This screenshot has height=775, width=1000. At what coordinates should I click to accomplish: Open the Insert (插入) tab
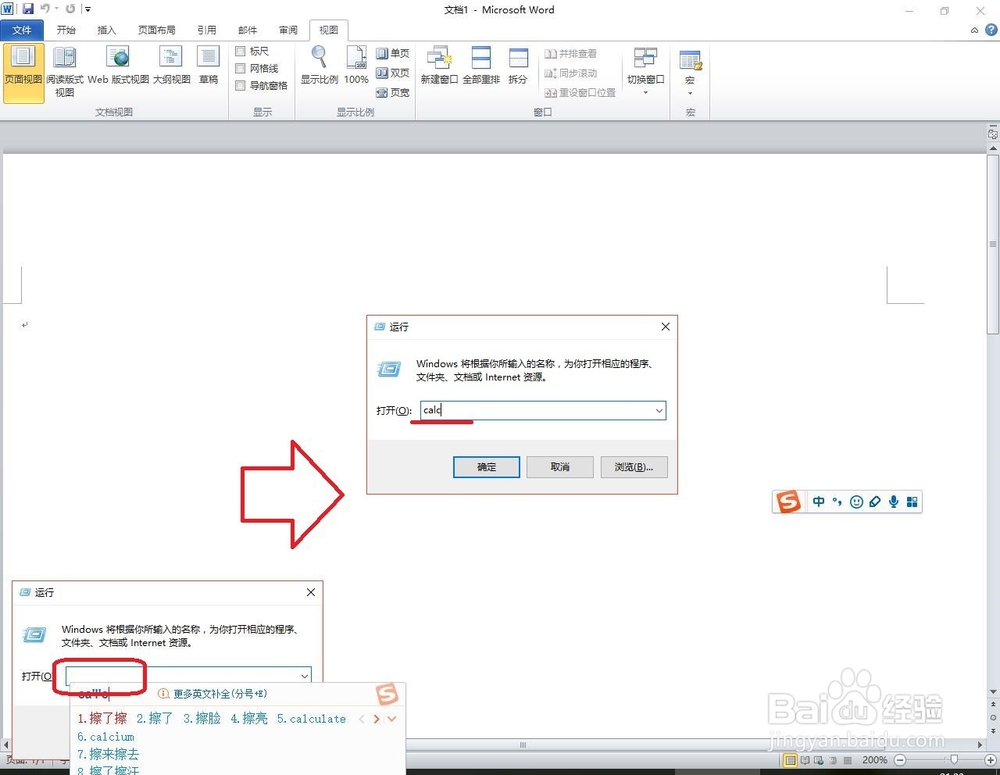click(x=107, y=30)
